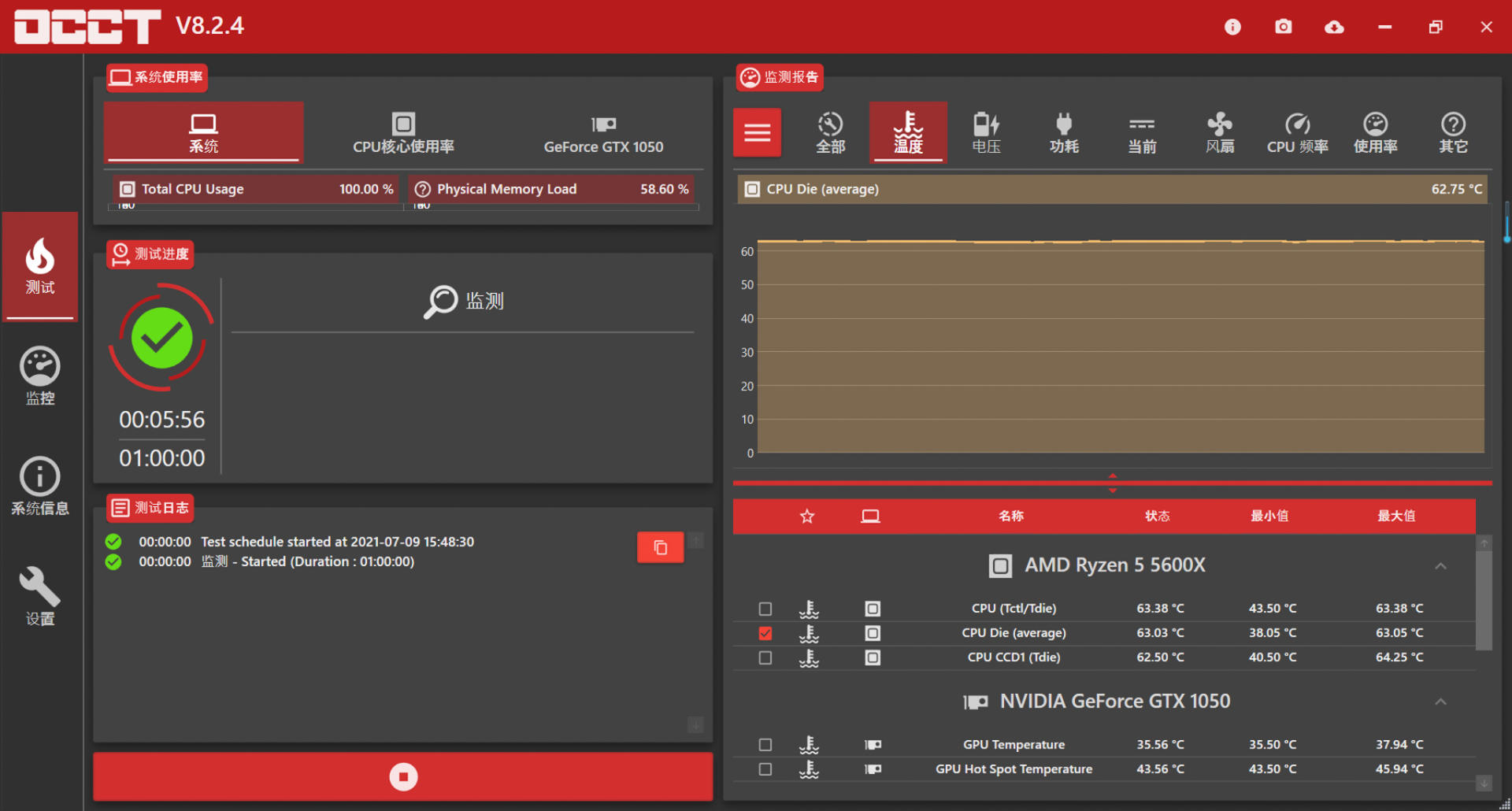Take a screenshot with the camera icon
This screenshot has width=1512, height=811.
(1284, 27)
